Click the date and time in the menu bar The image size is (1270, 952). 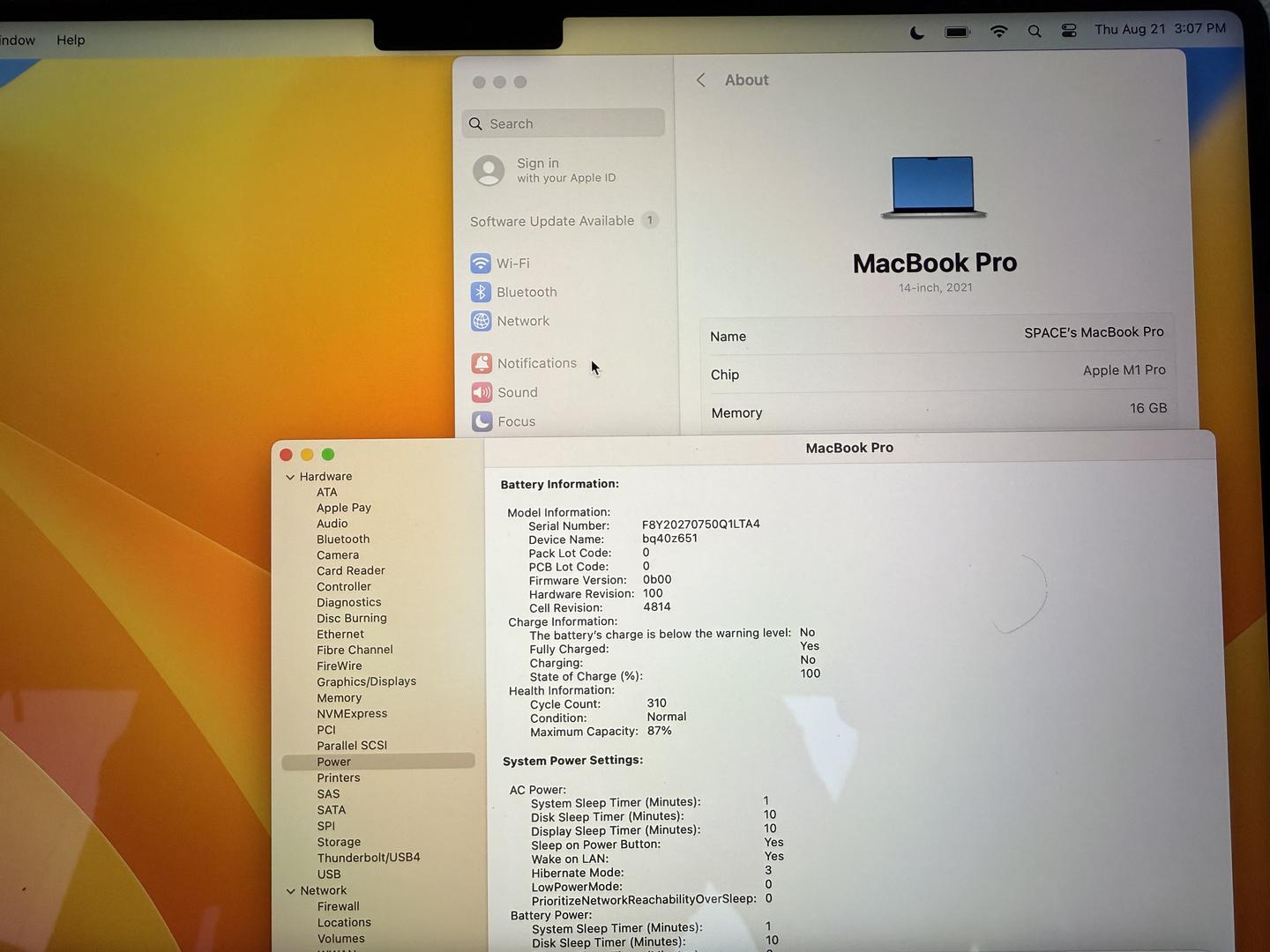point(1160,29)
